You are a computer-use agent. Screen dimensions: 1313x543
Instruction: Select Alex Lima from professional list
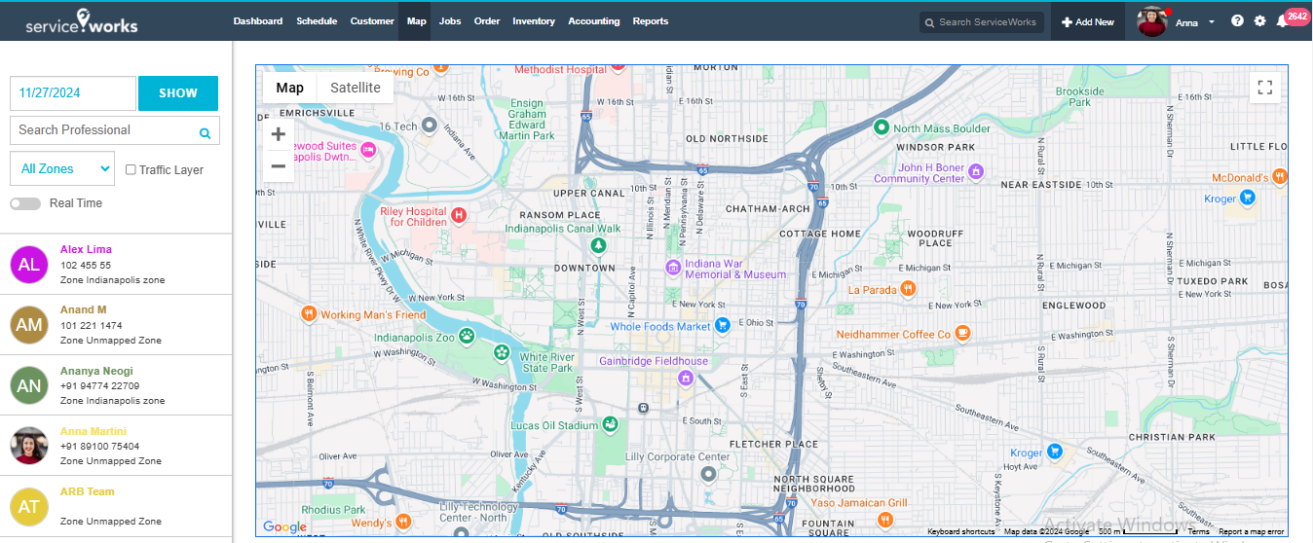coord(116,265)
